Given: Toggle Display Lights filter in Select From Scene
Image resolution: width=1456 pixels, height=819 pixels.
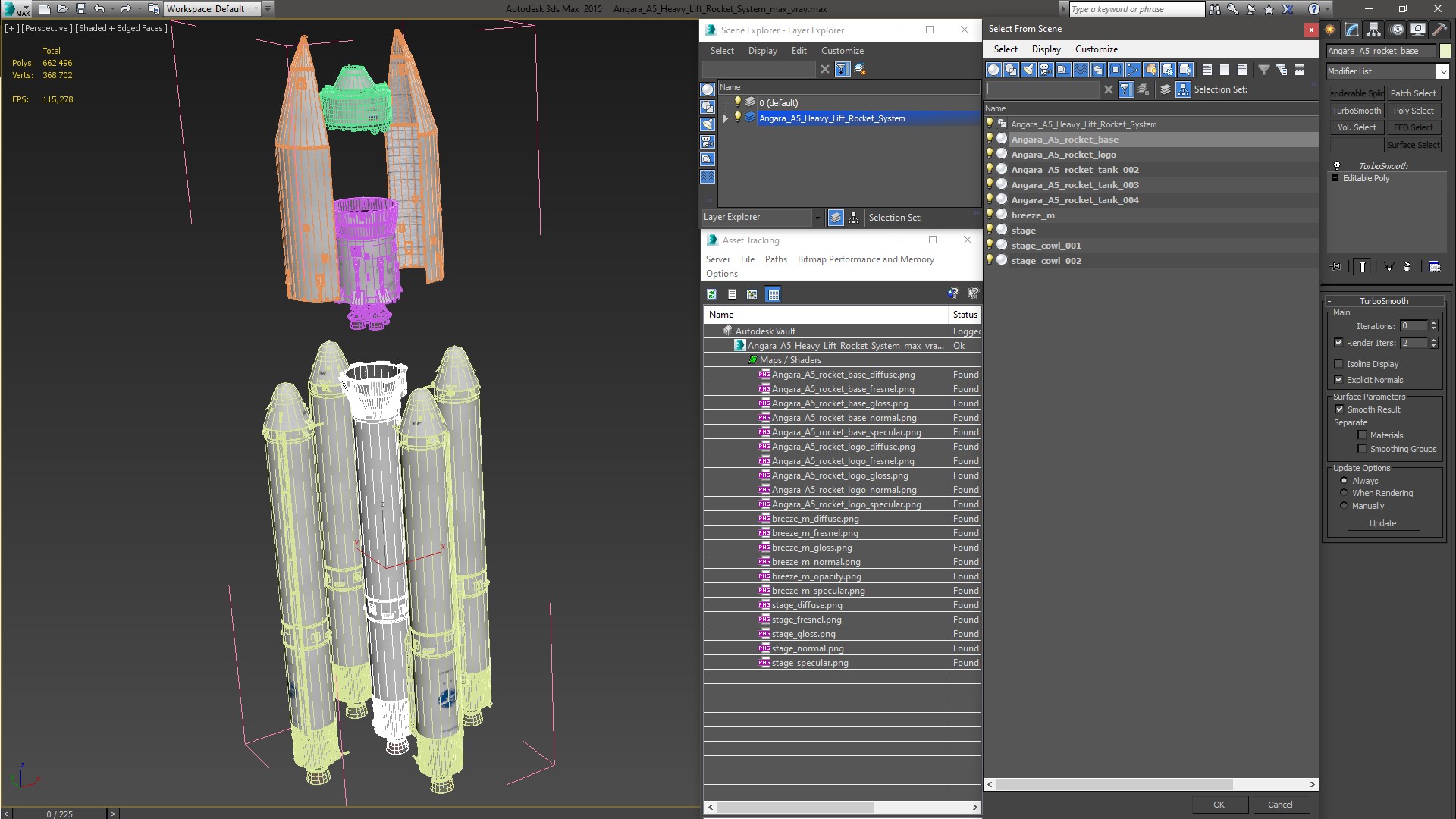Looking at the screenshot, I should tap(1028, 70).
